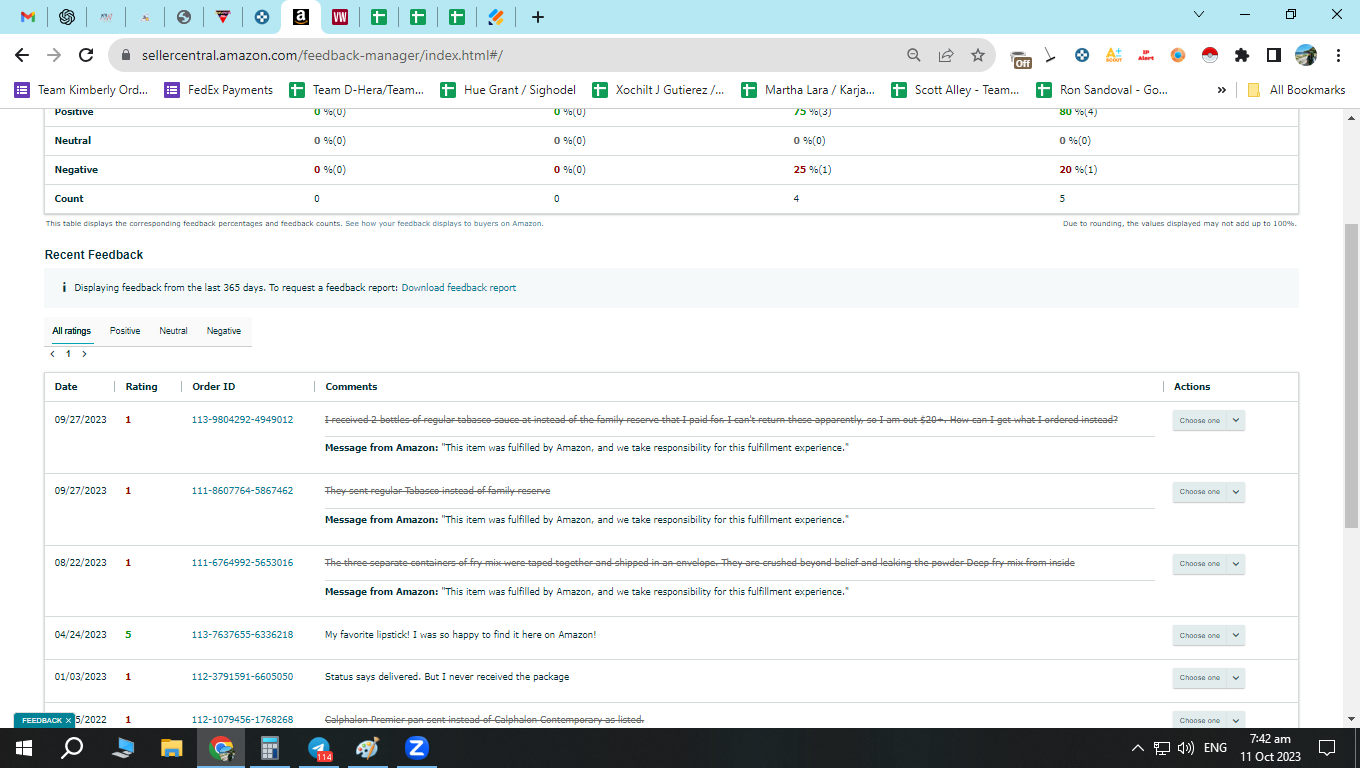This screenshot has width=1360, height=768.
Task: Open Choose one dropdown for order 111-6764992-5653016
Action: pos(1208,564)
